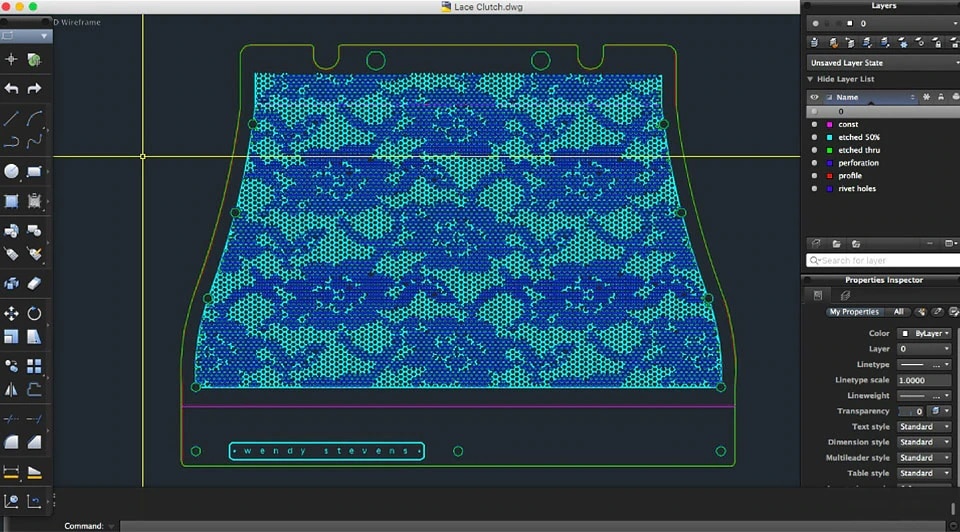Image resolution: width=960 pixels, height=532 pixels.
Task: Click the Linetype scale 1.0000 field
Action: pyautogui.click(x=924, y=380)
